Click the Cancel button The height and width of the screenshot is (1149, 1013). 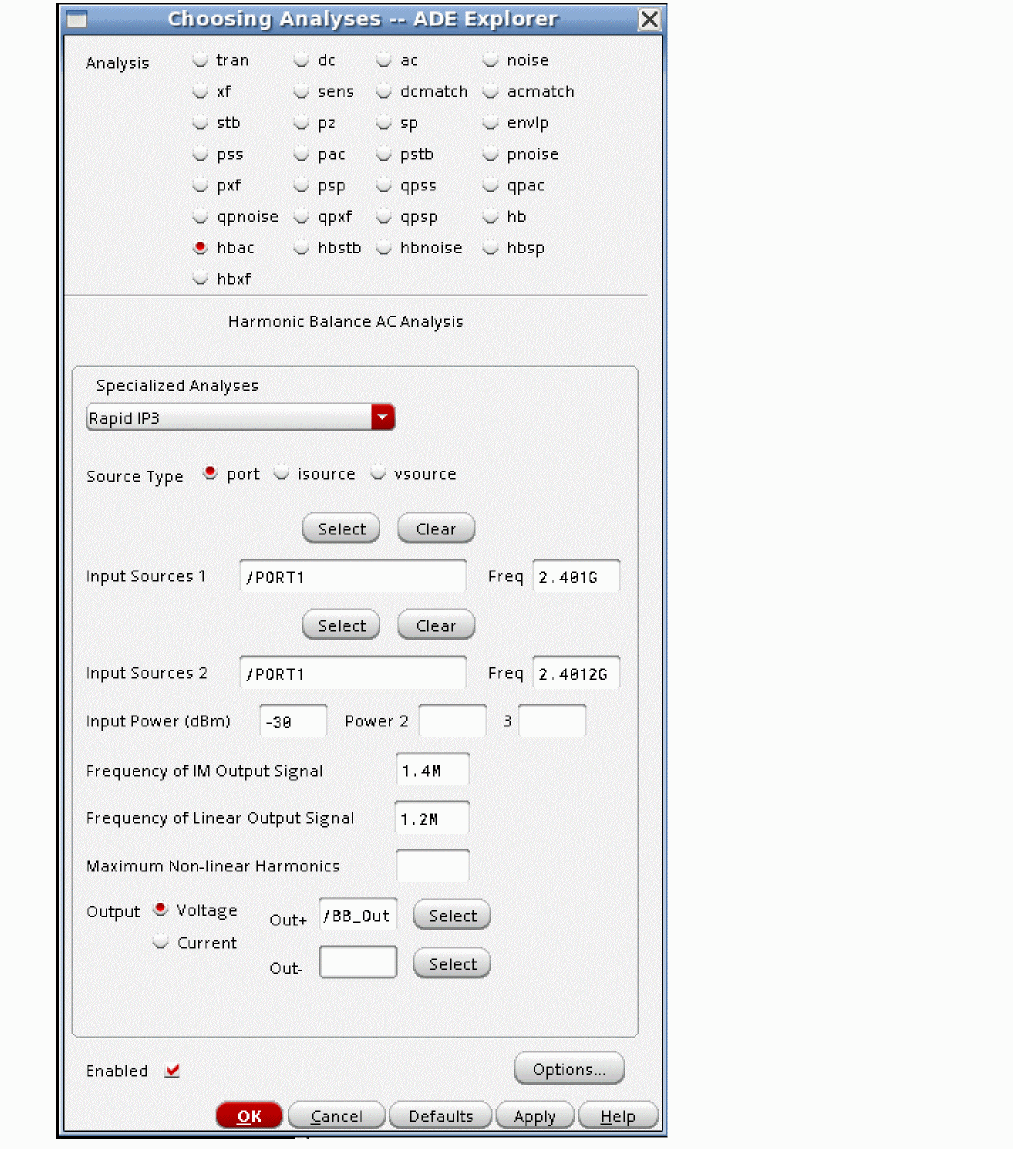pos(336,1115)
